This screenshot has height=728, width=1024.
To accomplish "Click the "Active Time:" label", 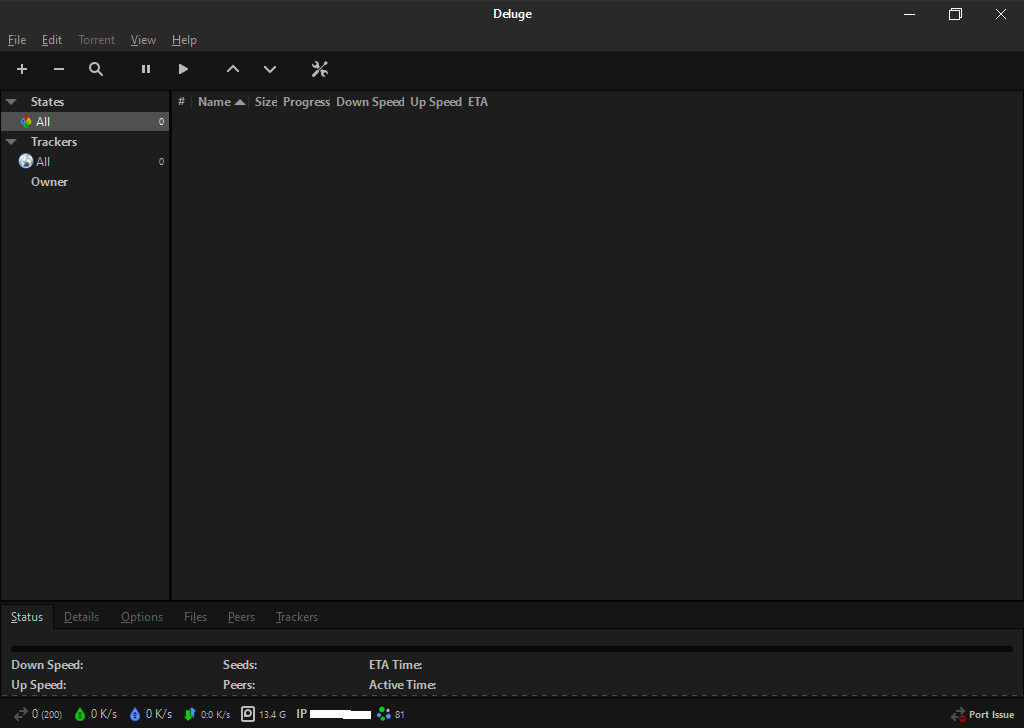I will point(402,685).
